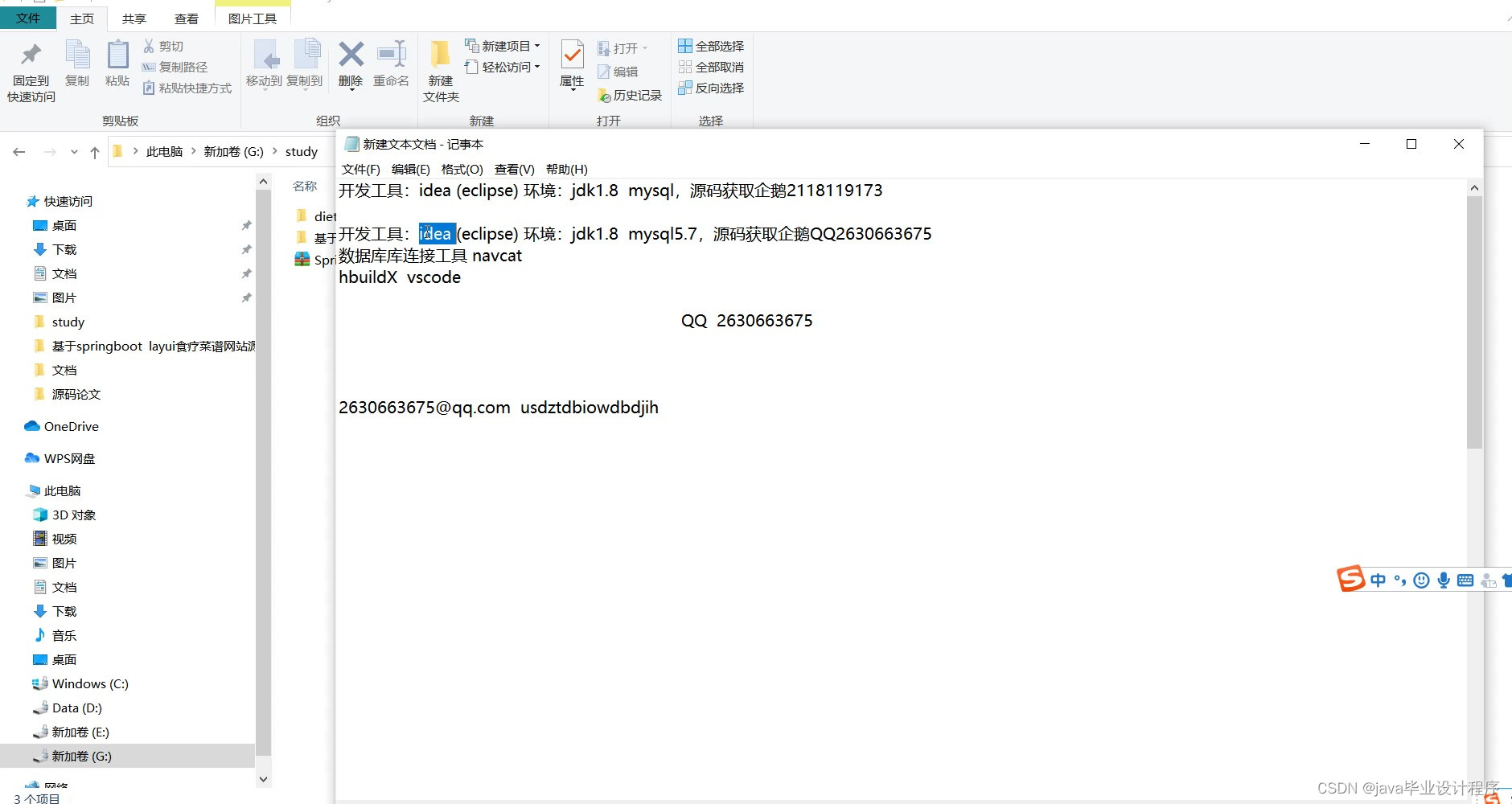Click Invert selection in Explorer ribbon

pos(711,88)
